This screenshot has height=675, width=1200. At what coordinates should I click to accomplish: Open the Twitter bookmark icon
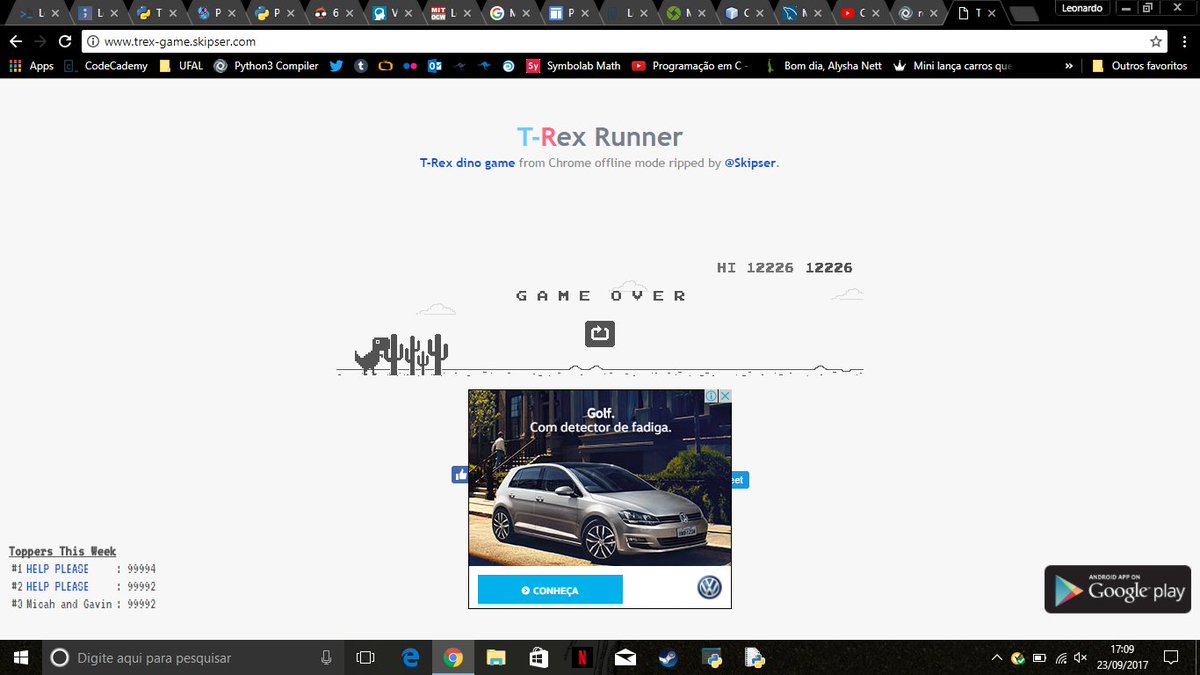tap(336, 66)
